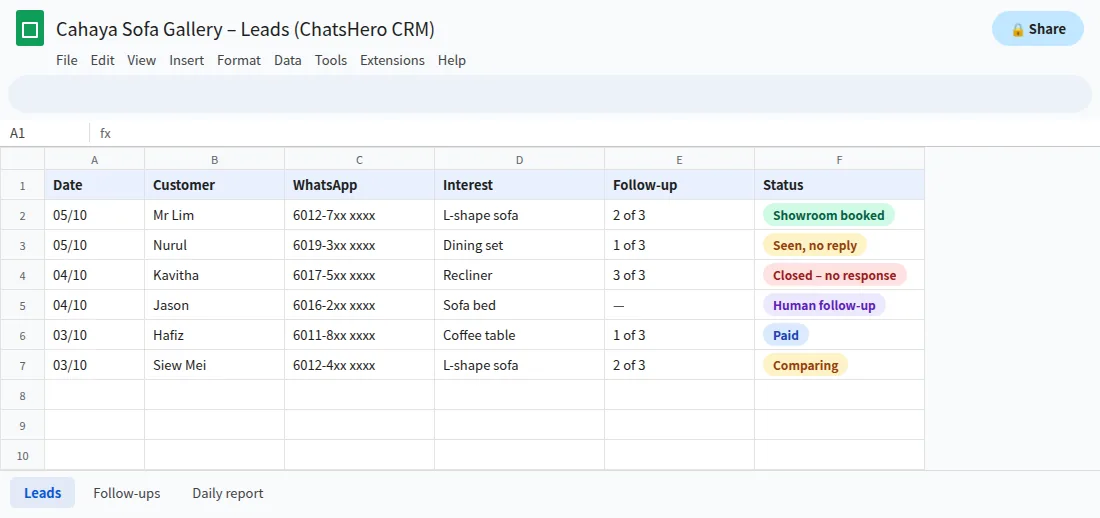Open the Extensions menu
Viewport: 1100px width, 518px height.
click(392, 60)
